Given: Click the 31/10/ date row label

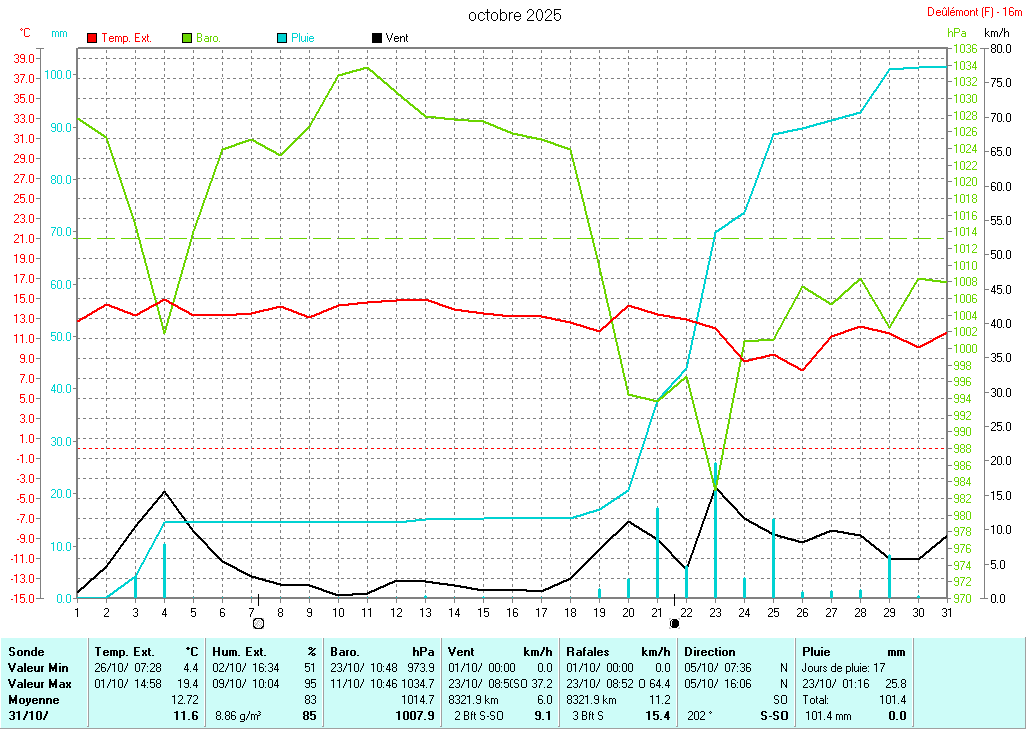Looking at the screenshot, I should point(29,716).
